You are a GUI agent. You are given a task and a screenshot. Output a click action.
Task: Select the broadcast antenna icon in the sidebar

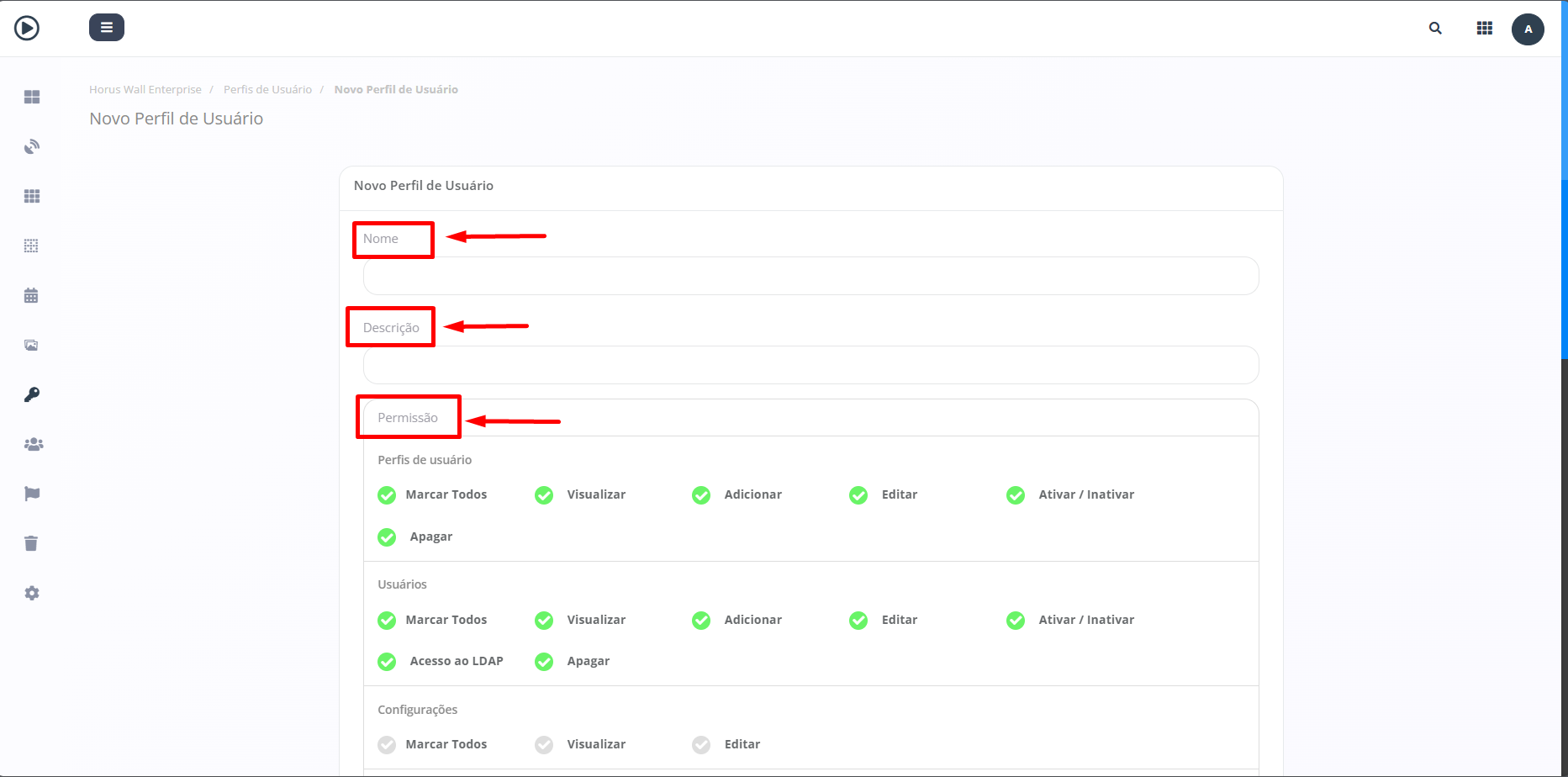pyautogui.click(x=31, y=145)
